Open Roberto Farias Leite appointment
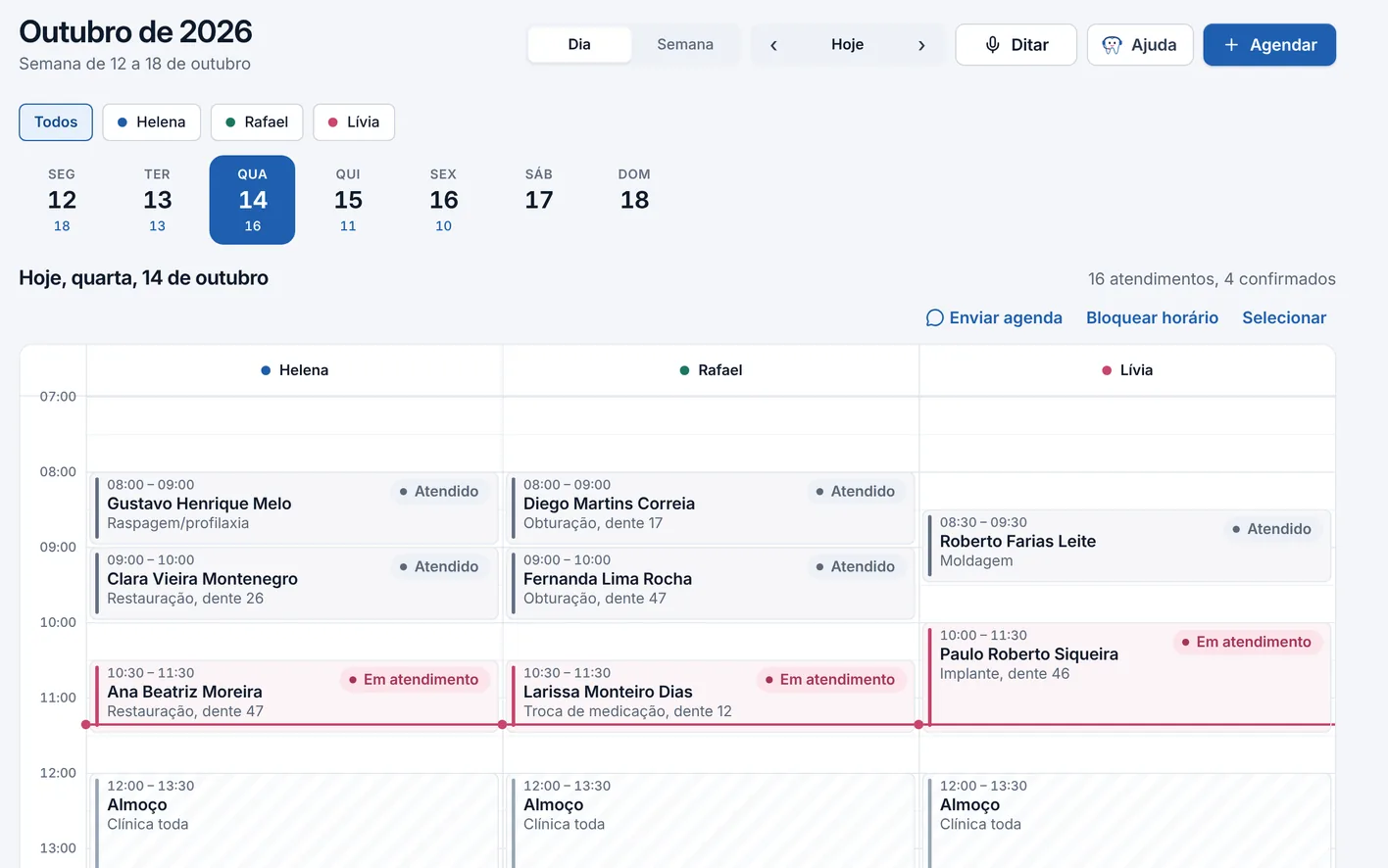Screen dimensions: 1388x868 click(1127, 546)
